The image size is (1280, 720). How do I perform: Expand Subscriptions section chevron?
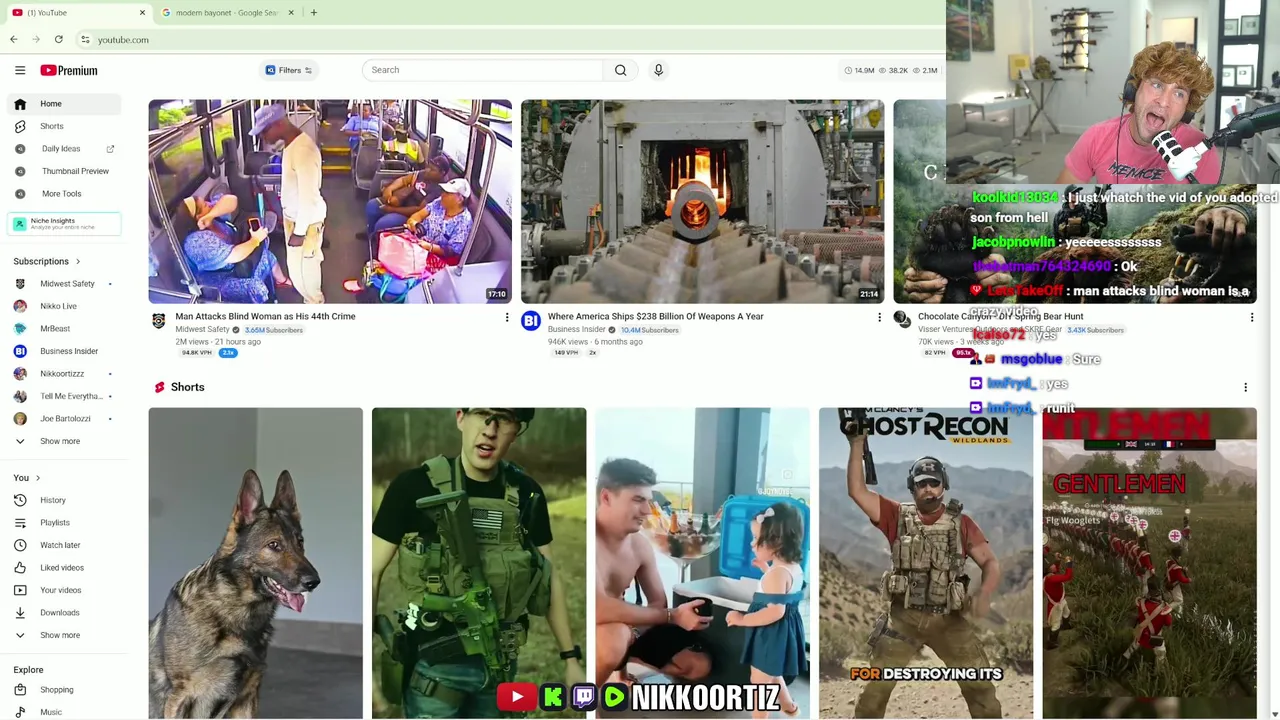[x=78, y=261]
